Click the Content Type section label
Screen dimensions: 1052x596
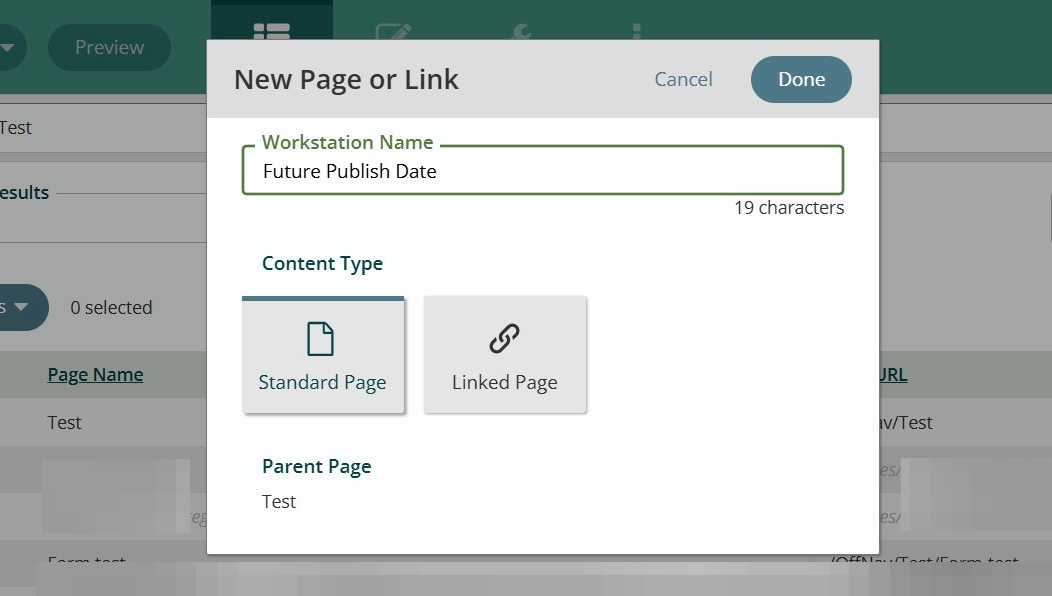pyautogui.click(x=322, y=264)
